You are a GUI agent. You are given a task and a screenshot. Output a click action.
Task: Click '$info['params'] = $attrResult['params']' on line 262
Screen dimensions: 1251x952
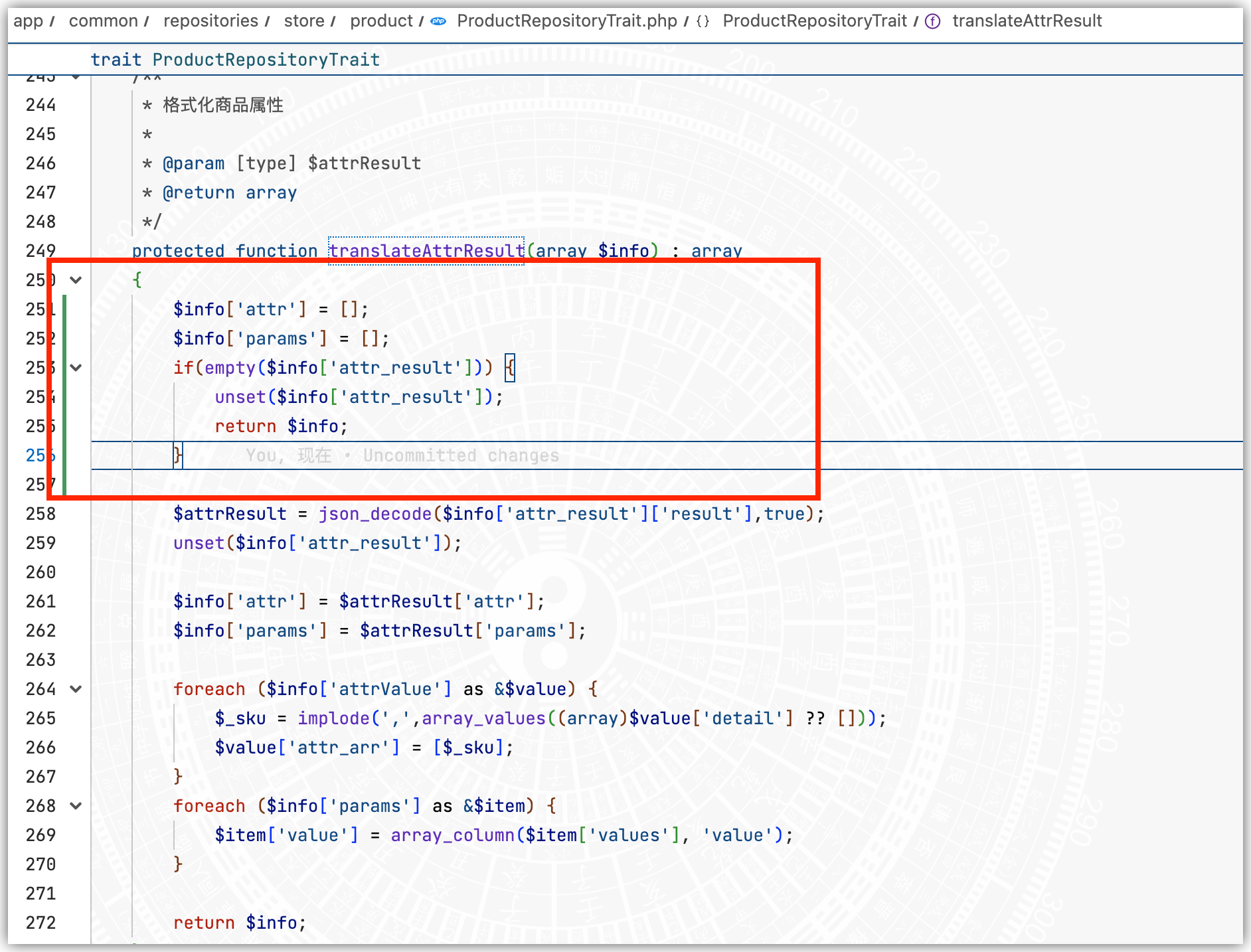(x=380, y=631)
